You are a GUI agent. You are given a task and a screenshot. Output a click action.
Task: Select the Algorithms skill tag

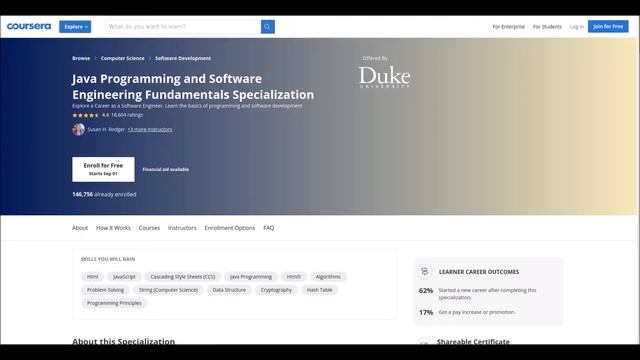(x=328, y=277)
